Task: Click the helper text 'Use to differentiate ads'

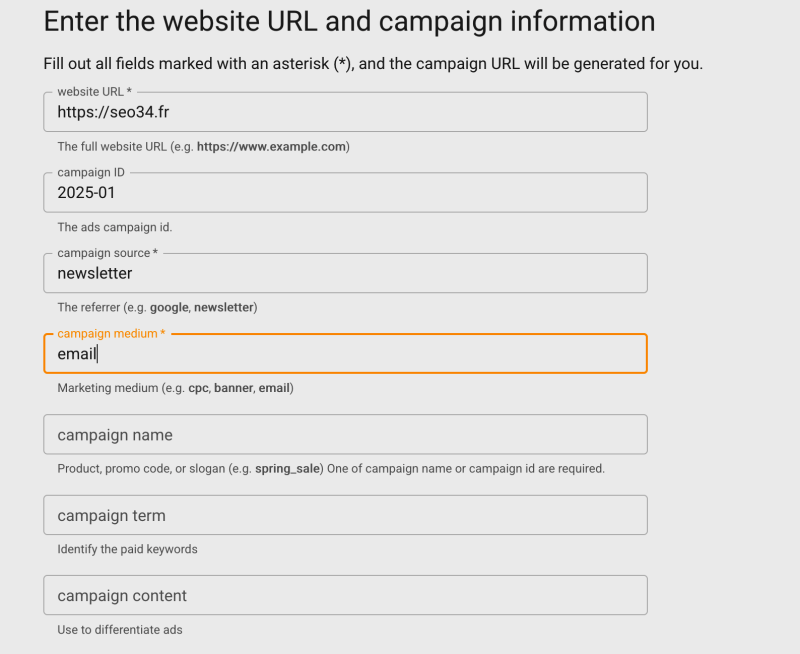Action: tap(120, 630)
